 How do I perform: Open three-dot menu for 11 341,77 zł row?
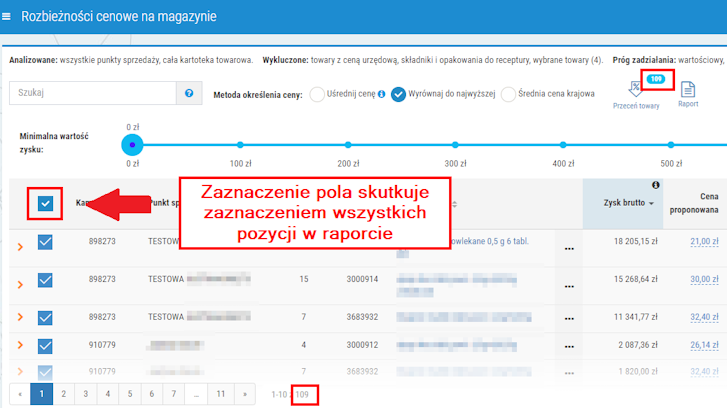tap(570, 317)
